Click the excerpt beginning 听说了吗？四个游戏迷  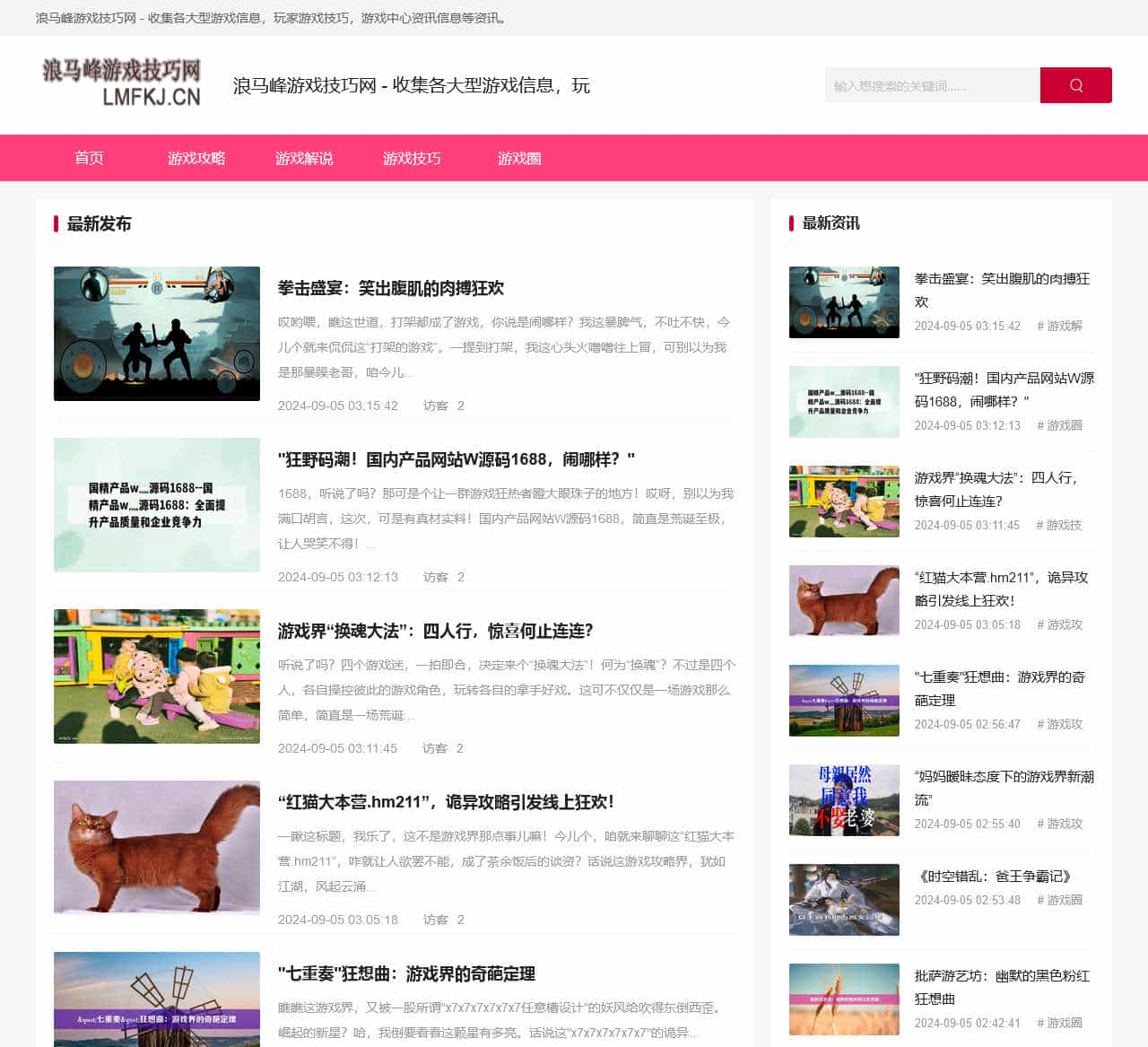(507, 690)
